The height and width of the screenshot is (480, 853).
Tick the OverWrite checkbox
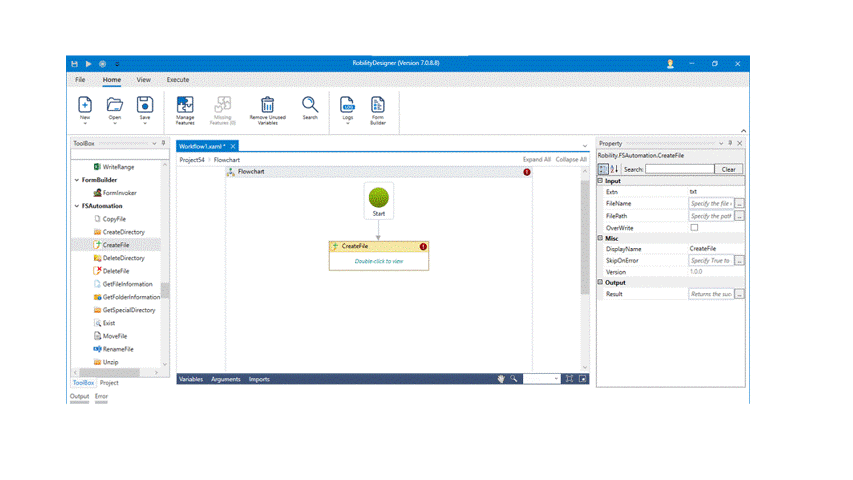coord(694,228)
